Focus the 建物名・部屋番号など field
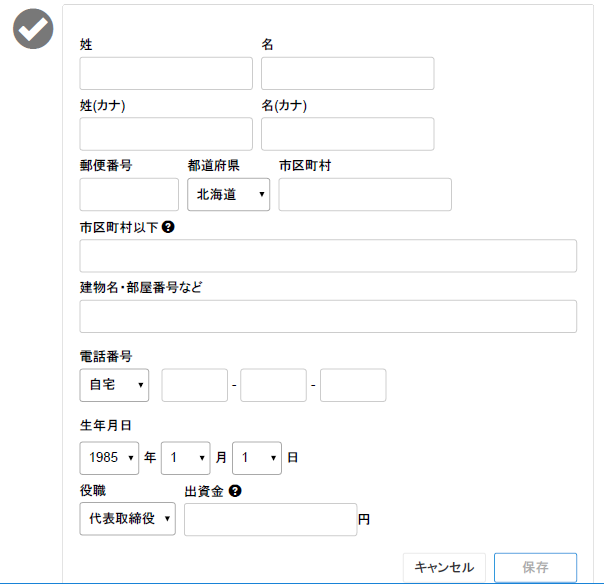Image resolution: width=604 pixels, height=584 pixels. (328, 316)
